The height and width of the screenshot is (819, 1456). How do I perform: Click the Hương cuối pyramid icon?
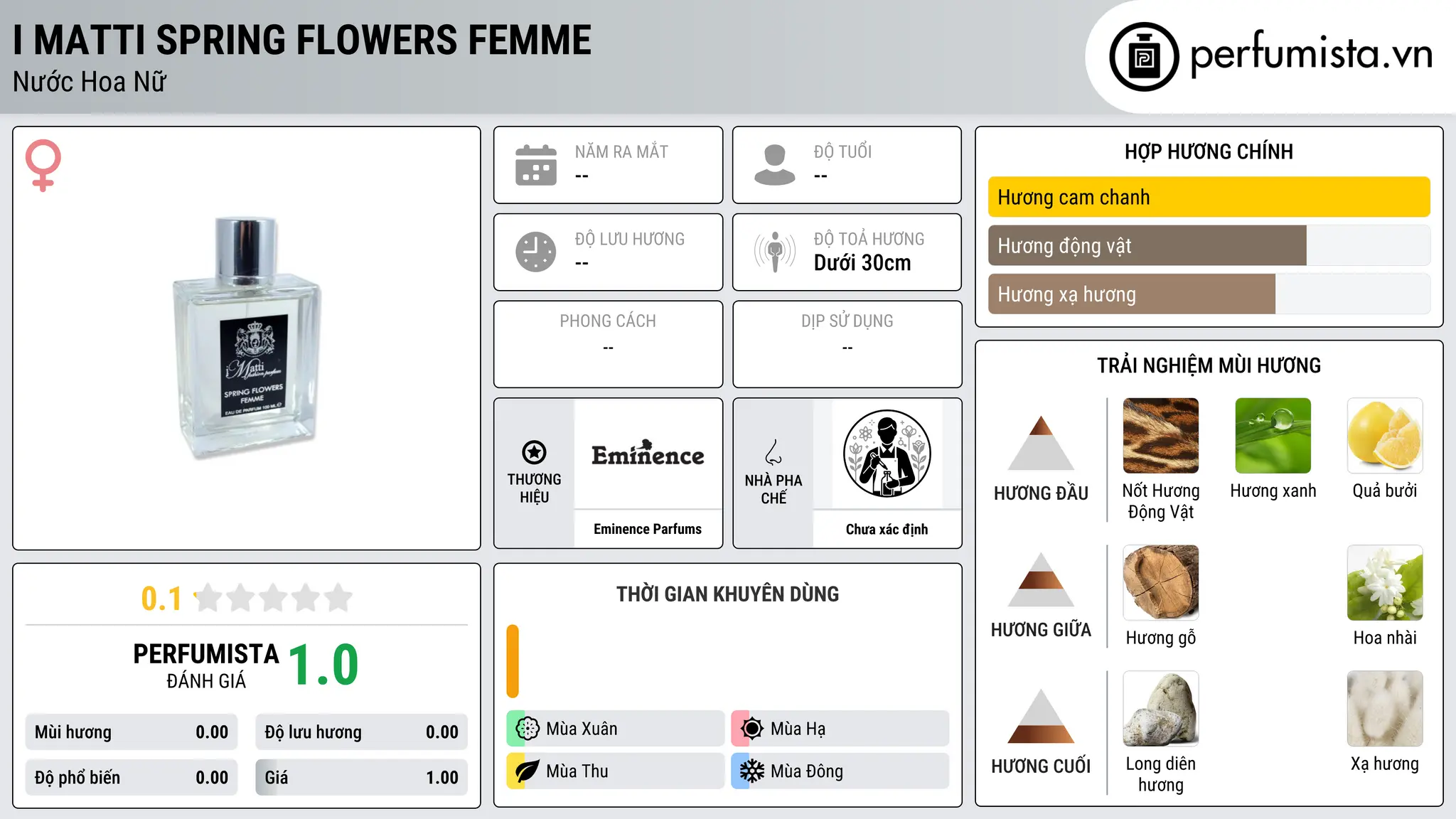[x=1041, y=716]
